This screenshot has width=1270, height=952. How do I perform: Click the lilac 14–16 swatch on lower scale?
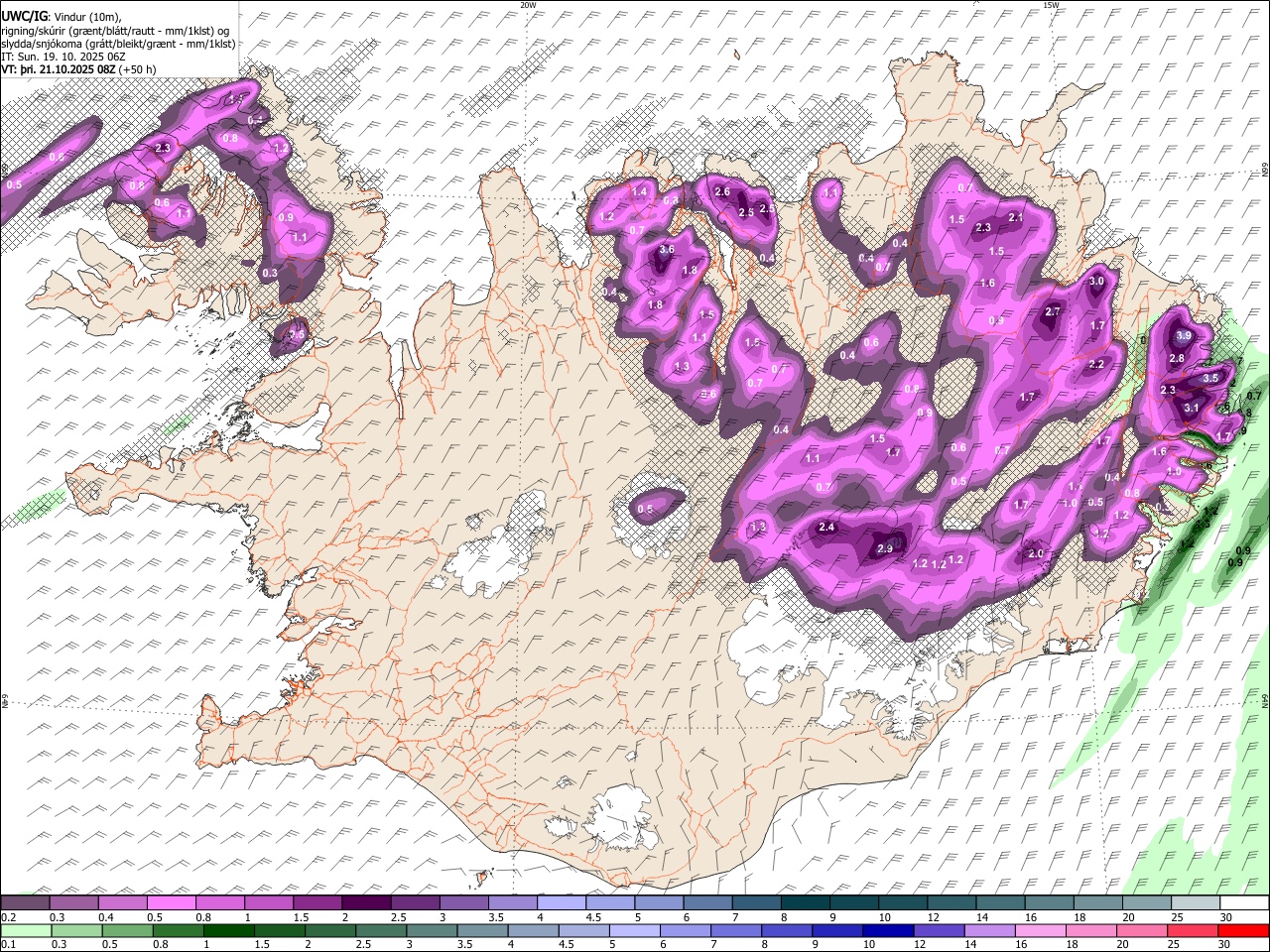[x=990, y=930]
